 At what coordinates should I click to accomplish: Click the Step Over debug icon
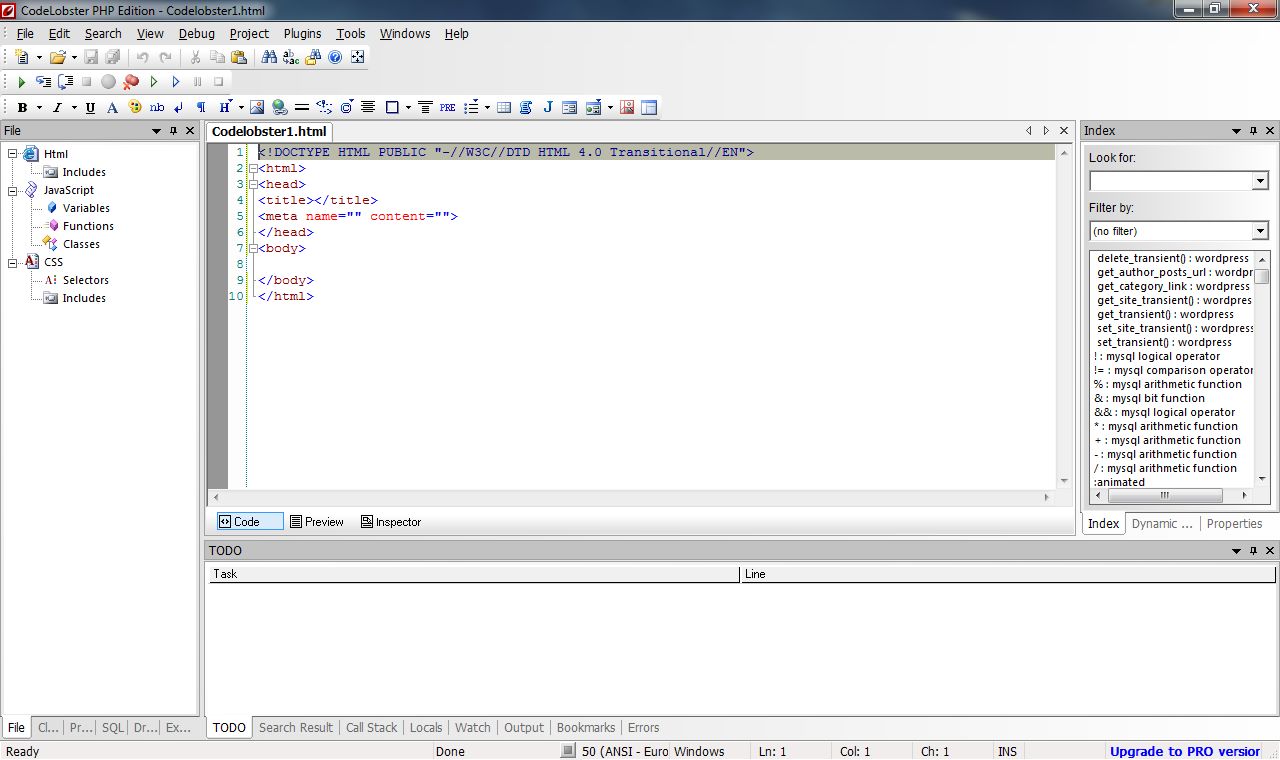coord(65,82)
